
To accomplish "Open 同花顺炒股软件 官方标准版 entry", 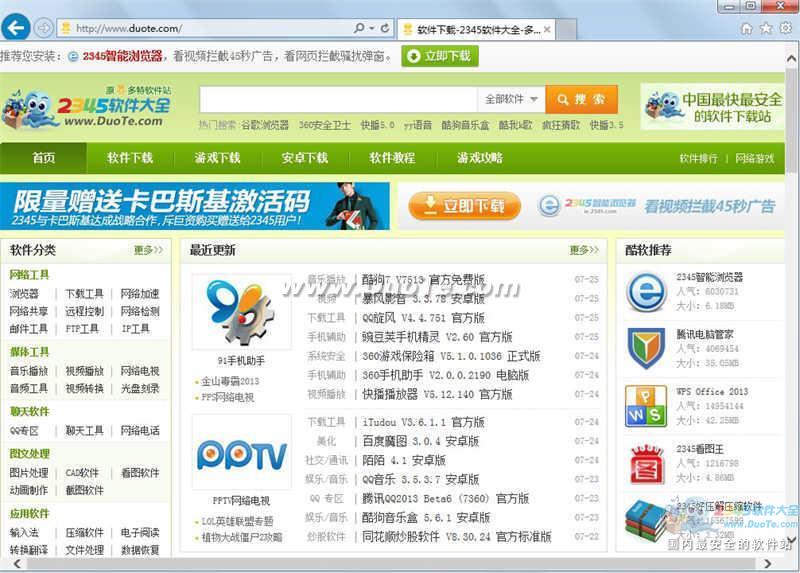I will pos(457,537).
